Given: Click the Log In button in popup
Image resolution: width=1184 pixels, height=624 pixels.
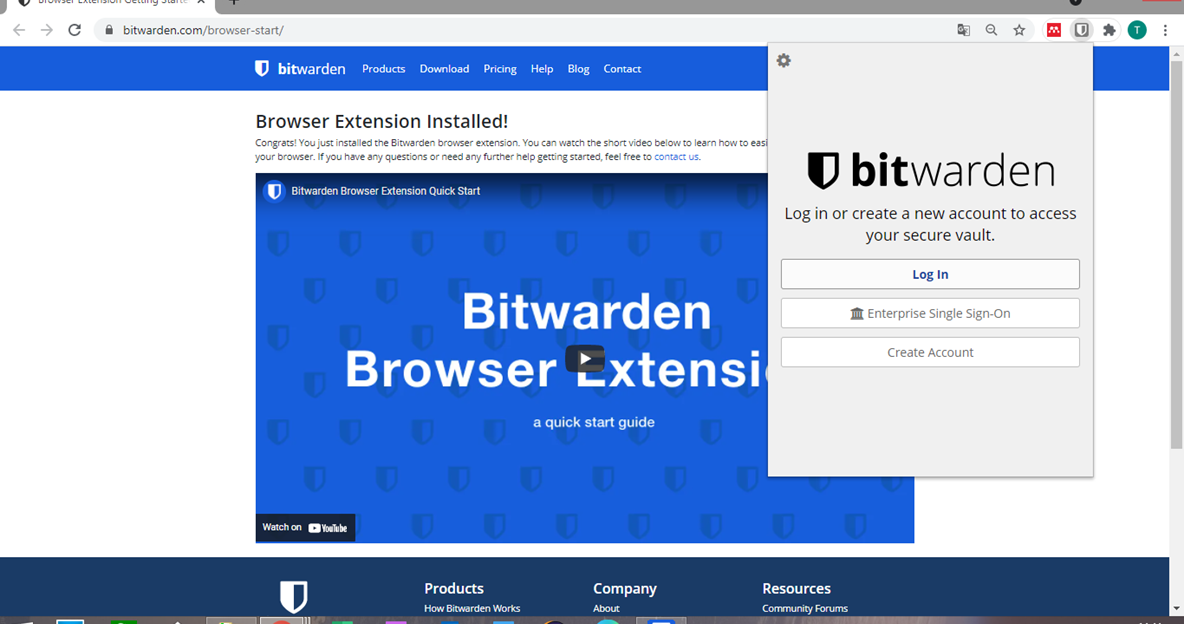Looking at the screenshot, I should [930, 274].
